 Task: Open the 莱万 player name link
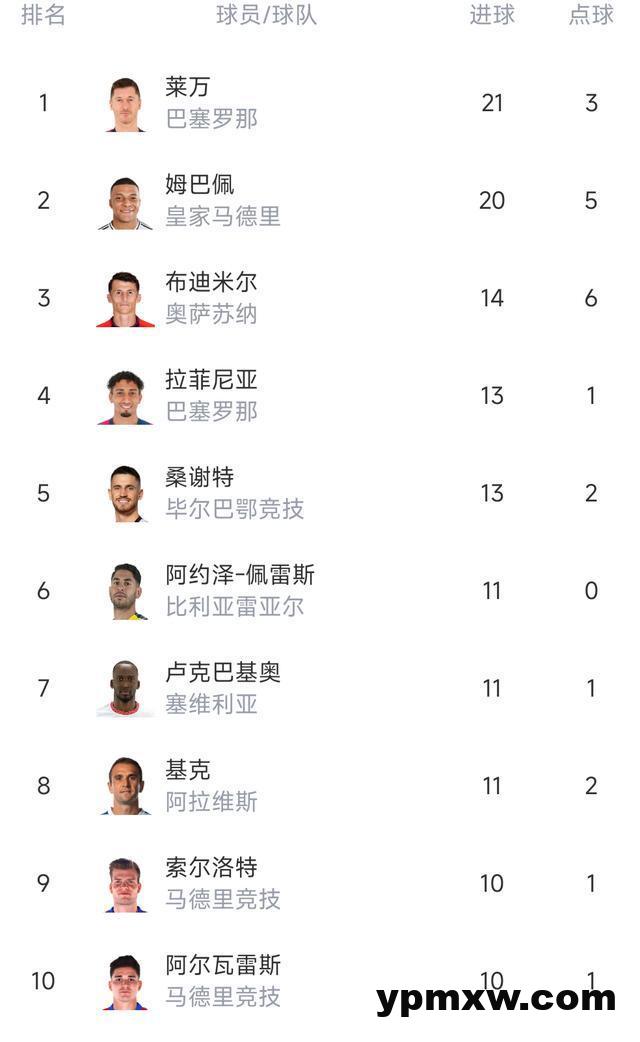coord(188,88)
